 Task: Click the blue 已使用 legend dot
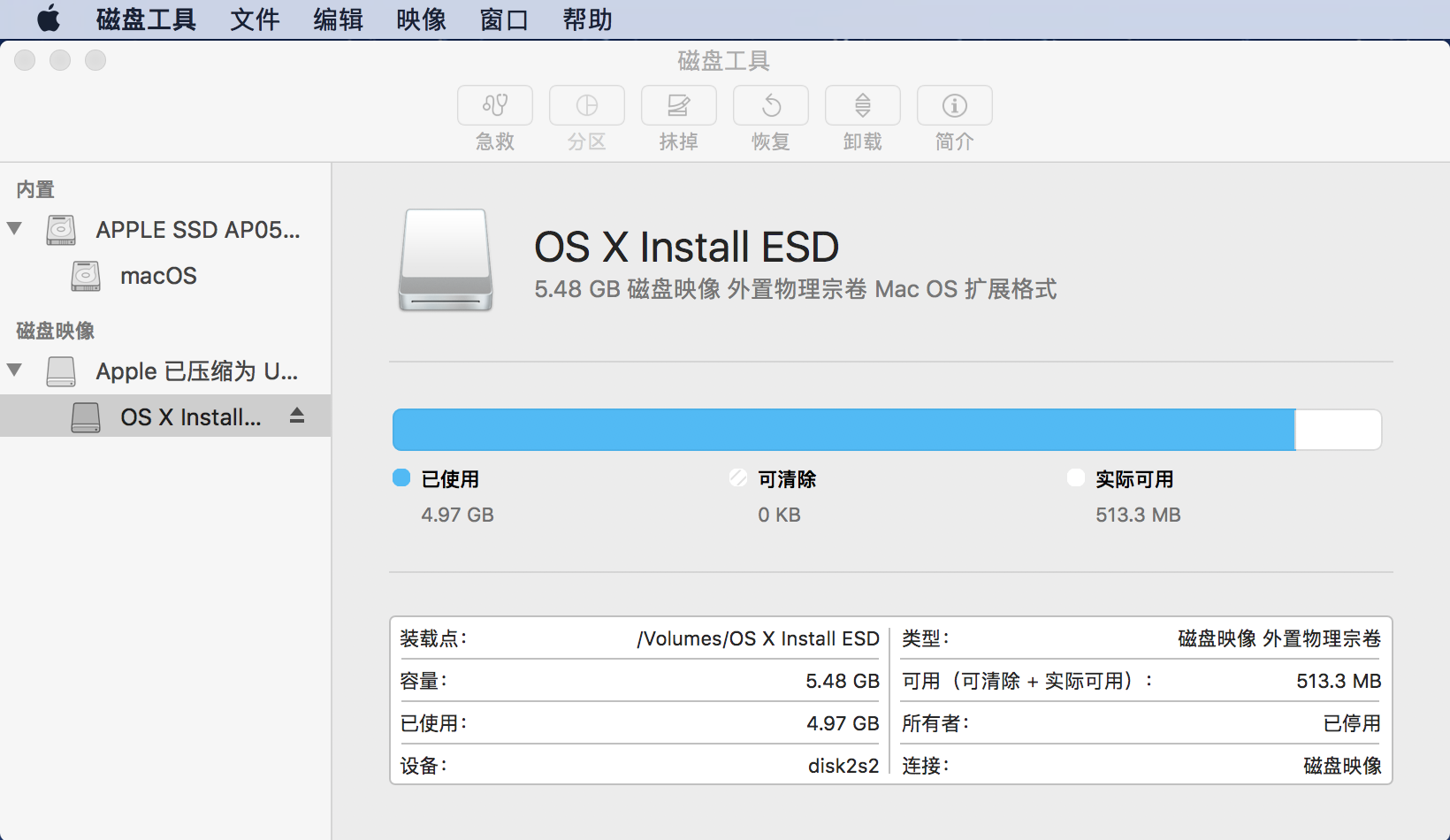click(x=401, y=478)
